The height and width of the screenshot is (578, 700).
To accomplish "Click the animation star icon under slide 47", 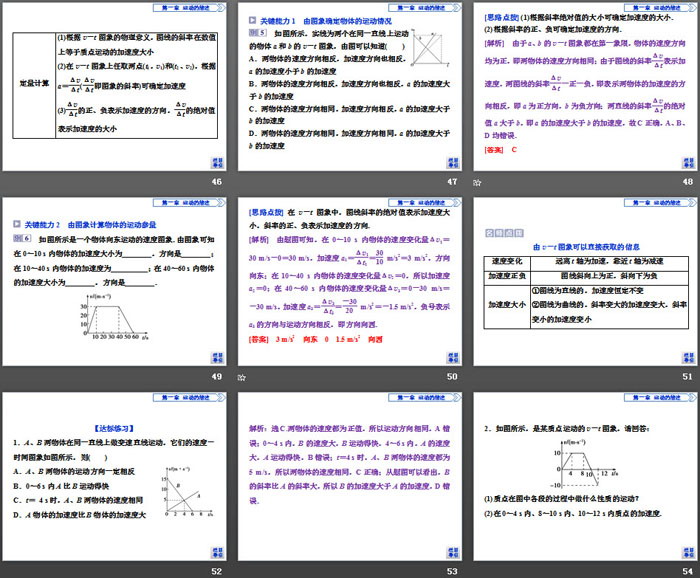I will 244,183.
